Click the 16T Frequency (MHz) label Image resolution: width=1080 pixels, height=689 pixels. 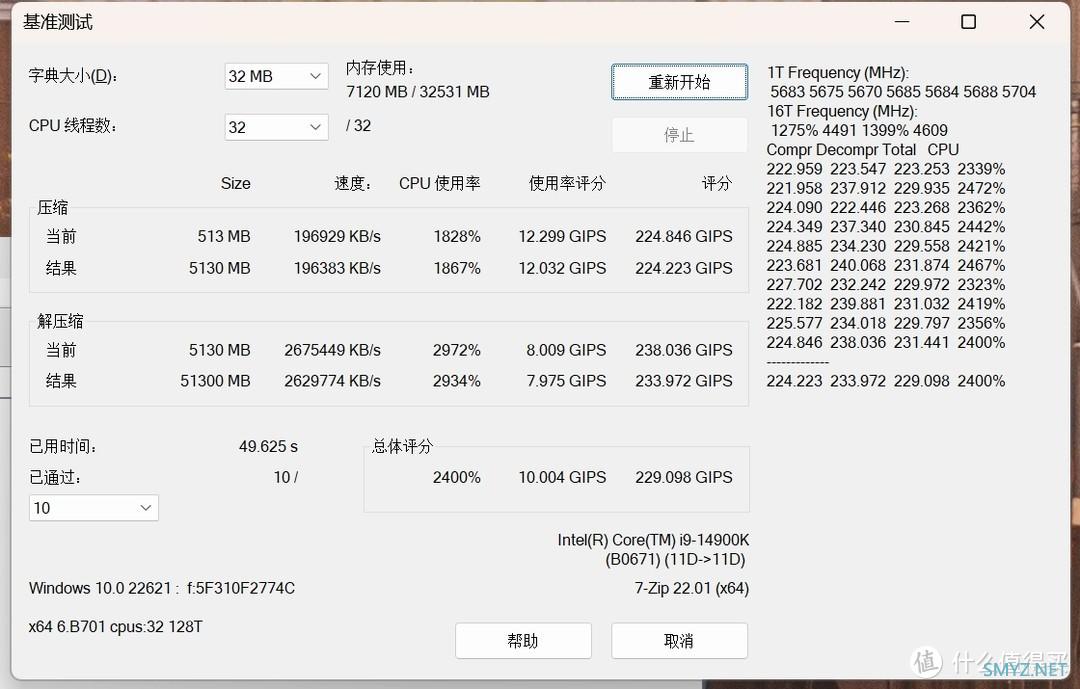[x=842, y=111]
